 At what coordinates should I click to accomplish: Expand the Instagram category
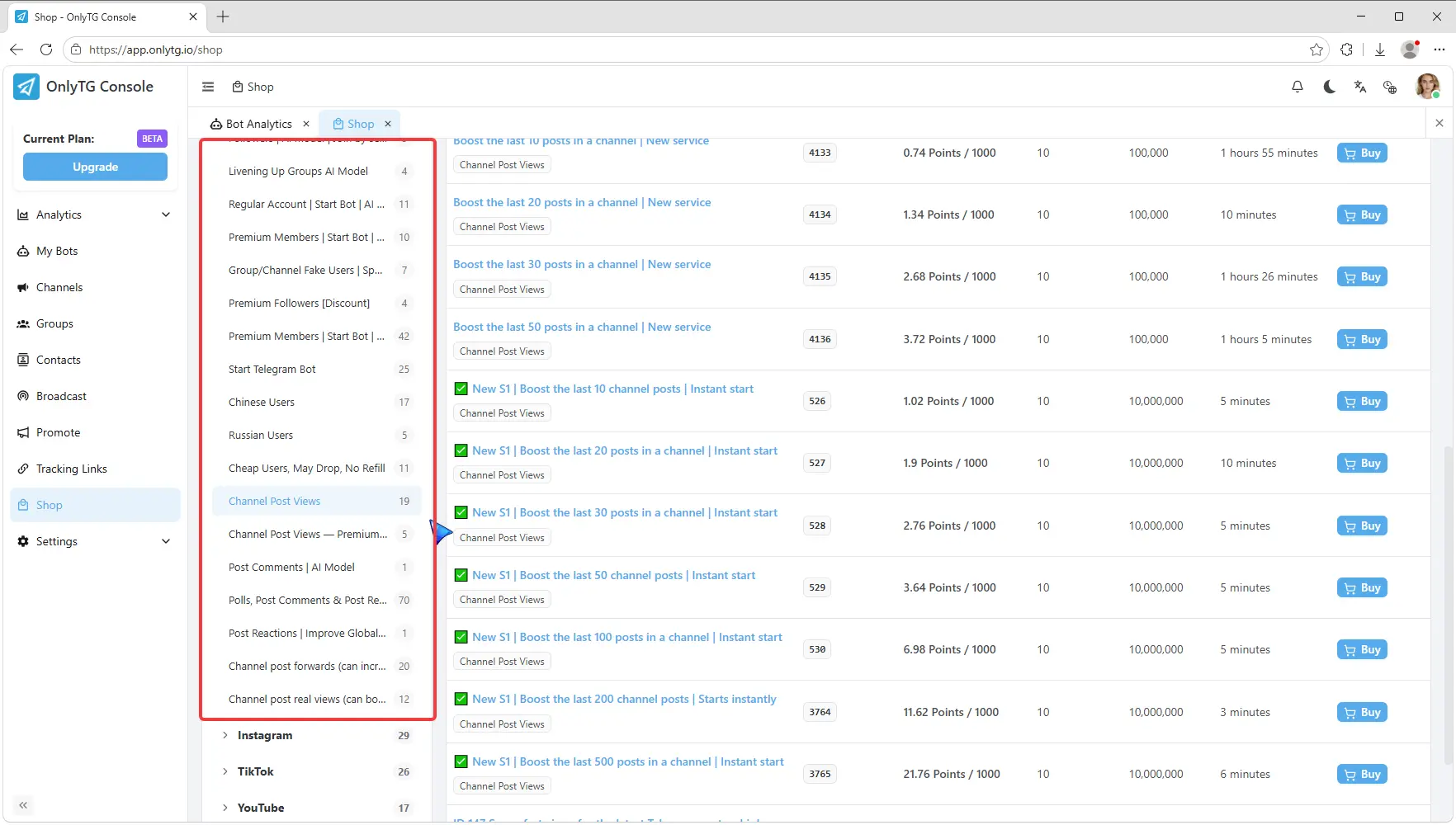pyautogui.click(x=317, y=735)
